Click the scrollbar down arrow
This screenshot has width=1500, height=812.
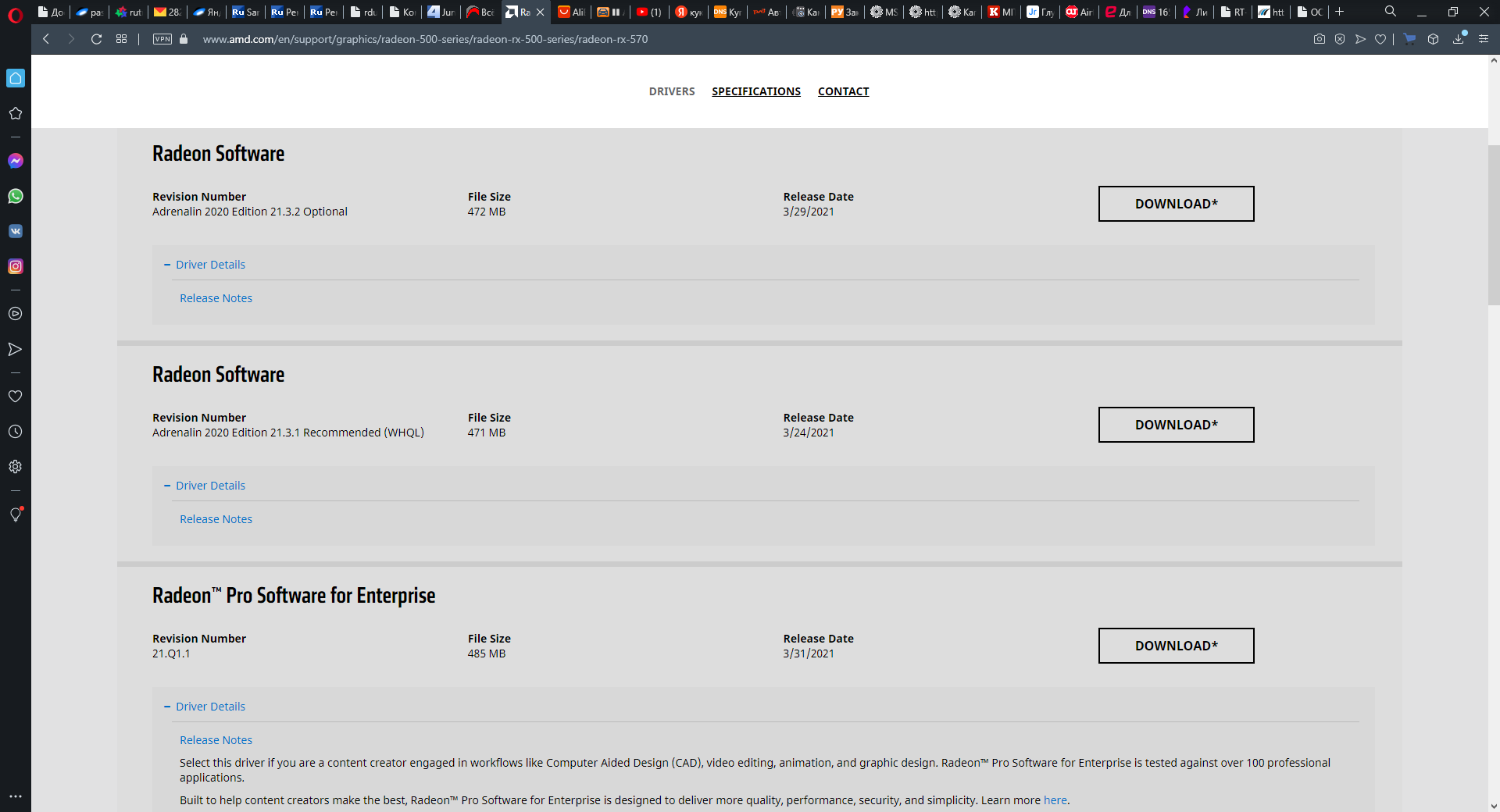1494,806
